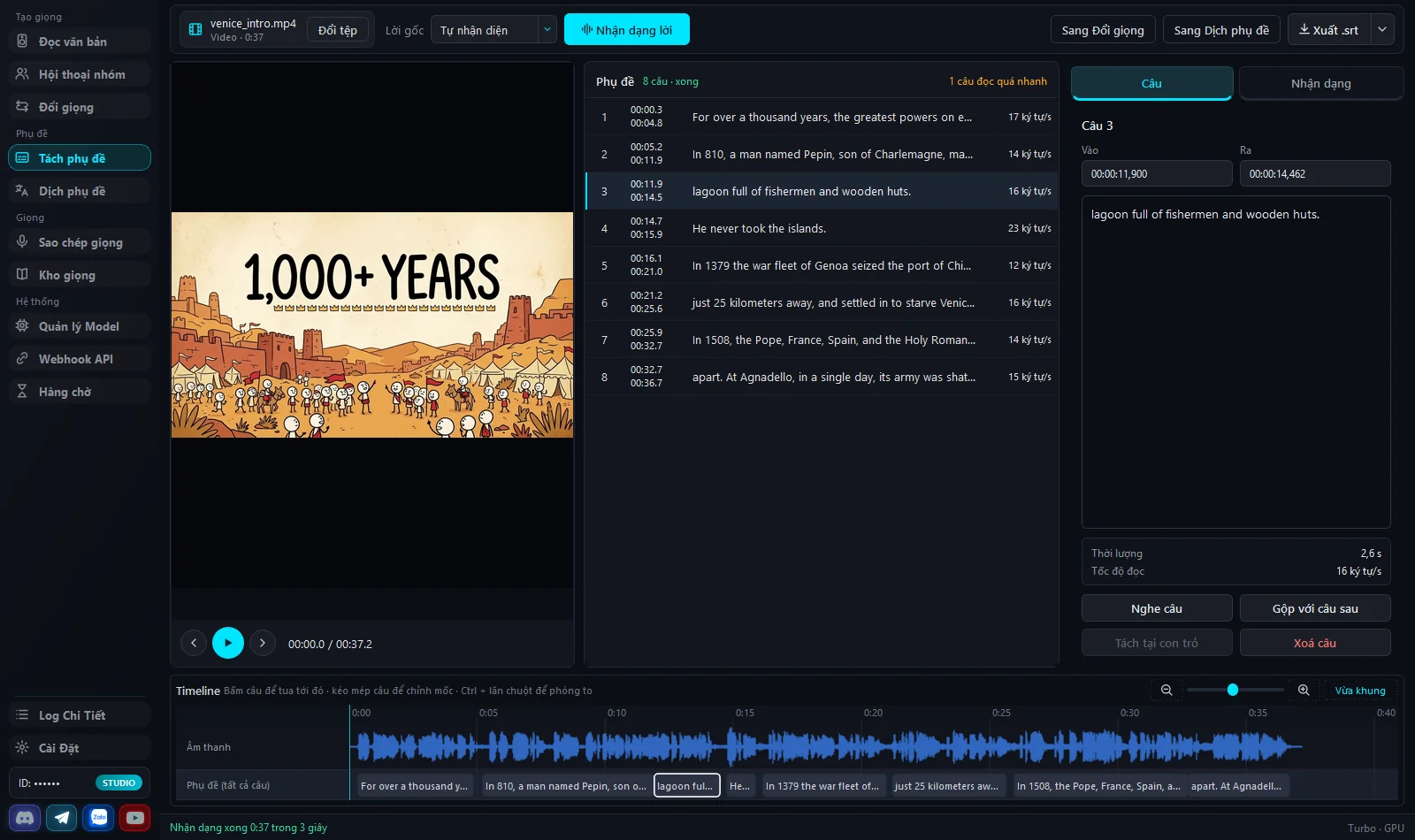Select subtitle row 5 about Genoa fleet

coord(822,265)
